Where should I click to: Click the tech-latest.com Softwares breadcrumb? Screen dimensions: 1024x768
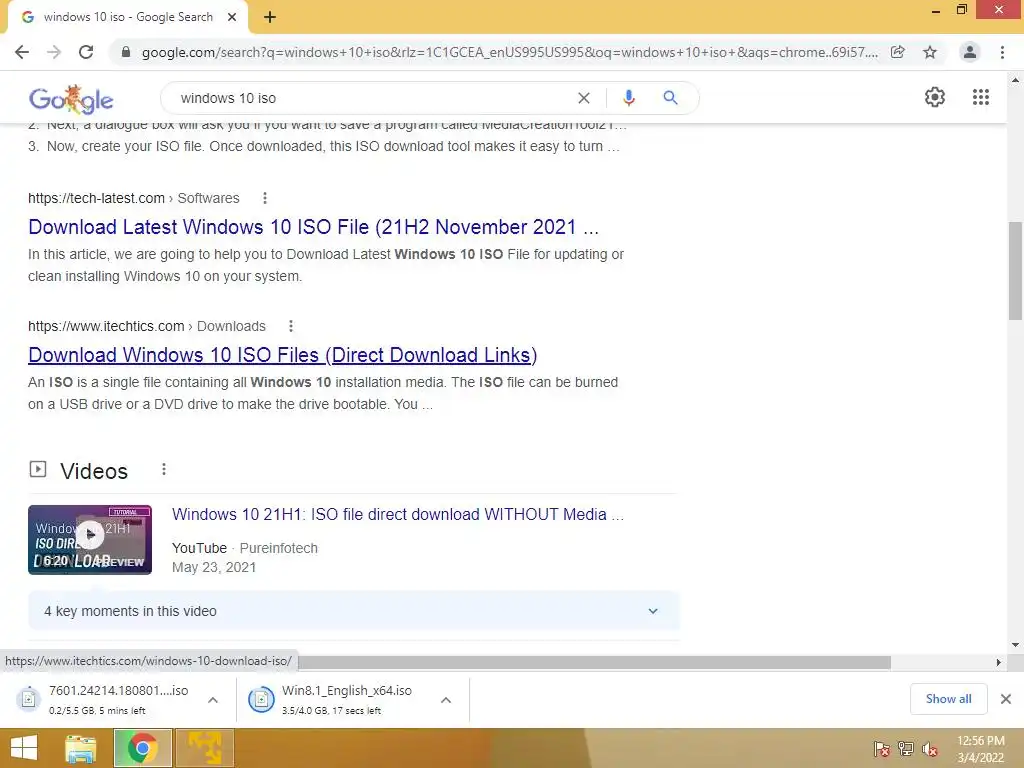[x=134, y=198]
